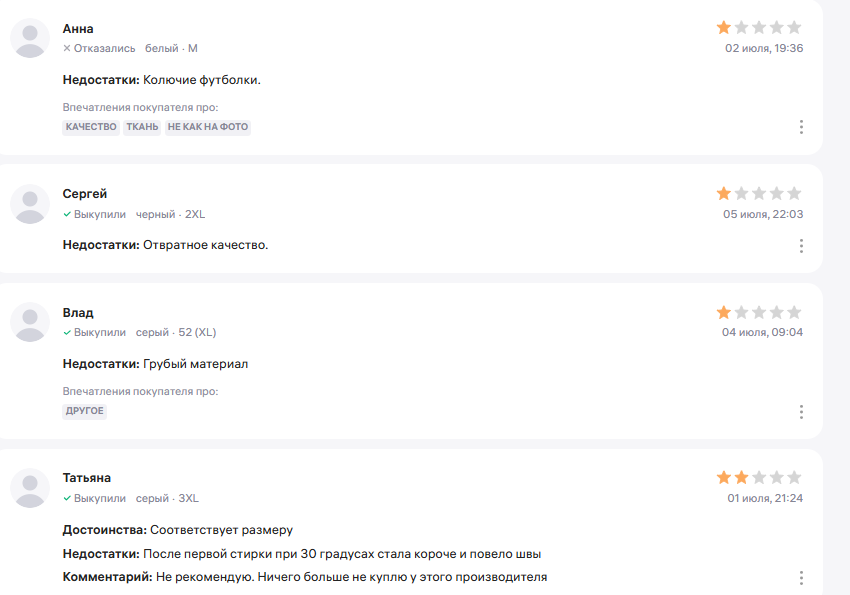850x595 pixels.
Task: Click the Отказались status on Анна's review
Action: [x=99, y=48]
